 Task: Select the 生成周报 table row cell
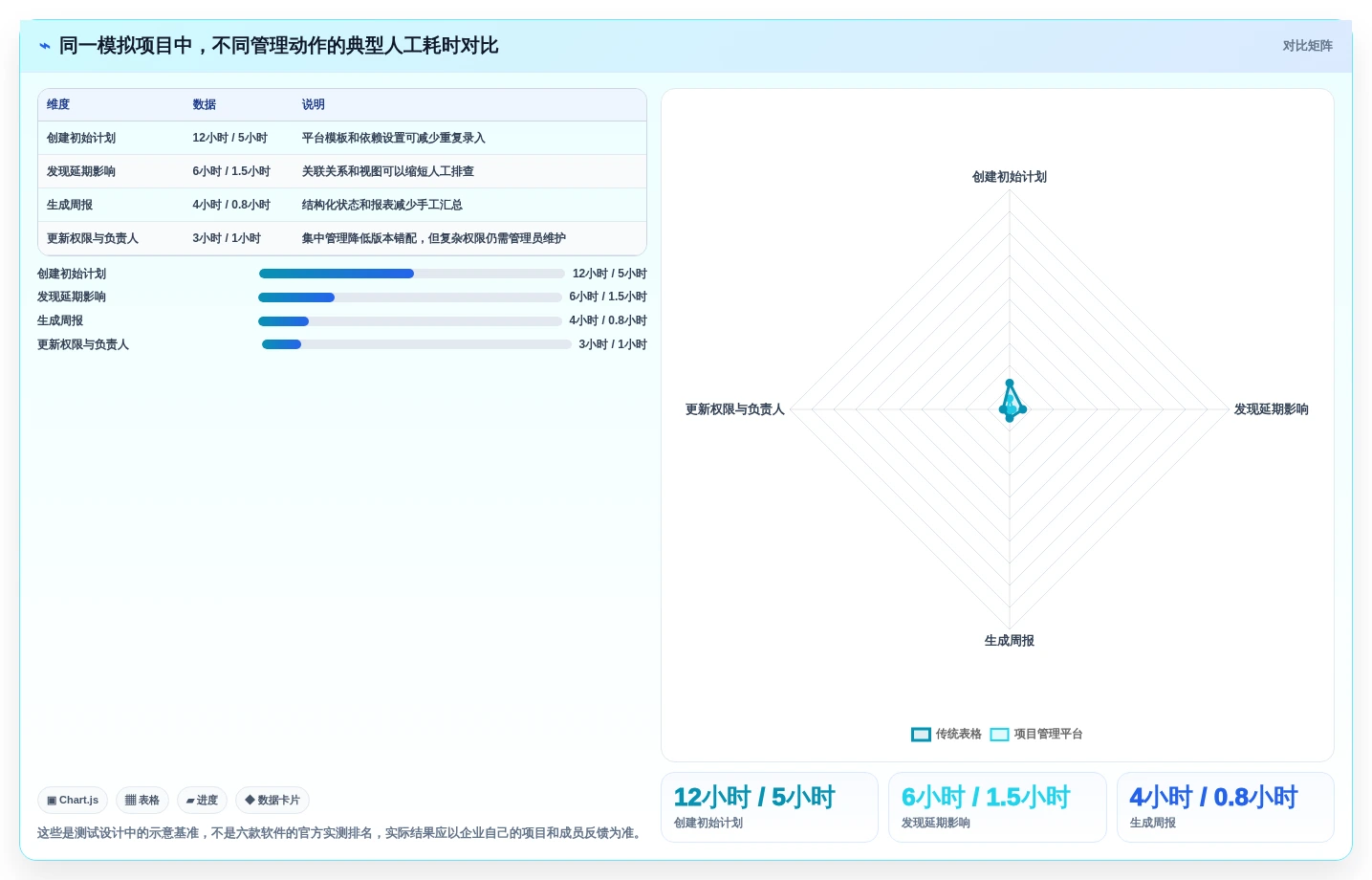tap(70, 205)
